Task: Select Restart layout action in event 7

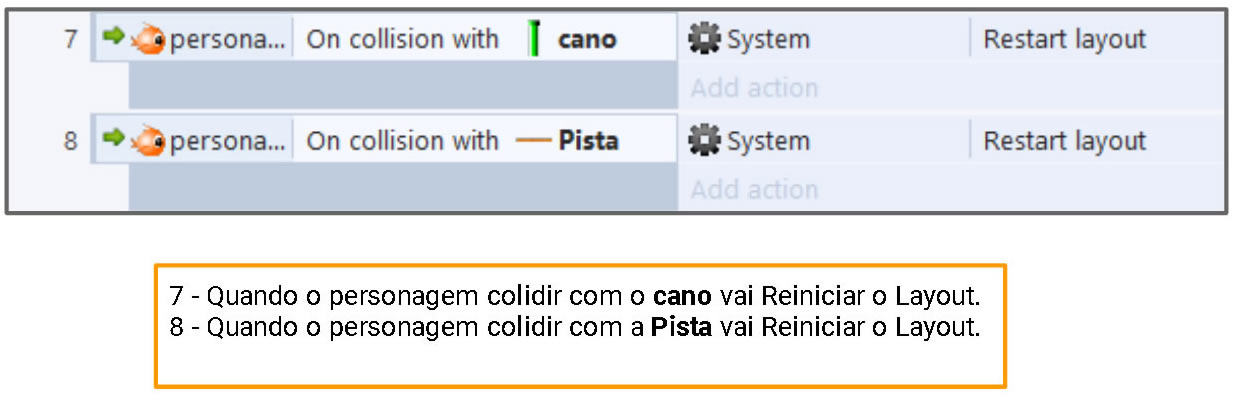Action: (1064, 40)
